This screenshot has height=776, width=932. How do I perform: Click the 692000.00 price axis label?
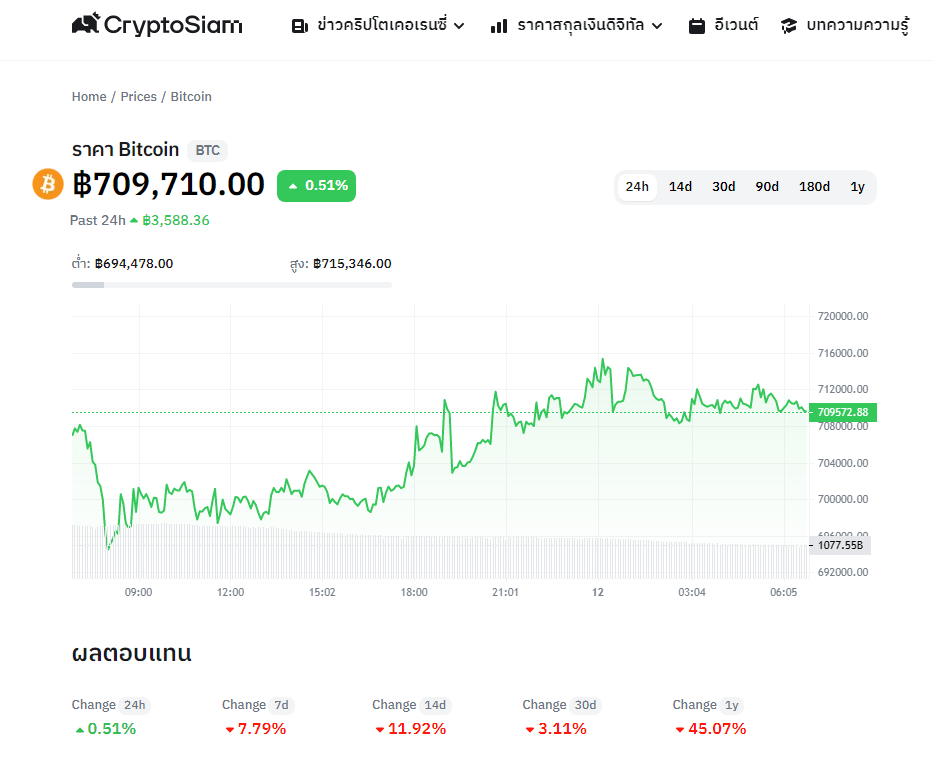click(843, 572)
